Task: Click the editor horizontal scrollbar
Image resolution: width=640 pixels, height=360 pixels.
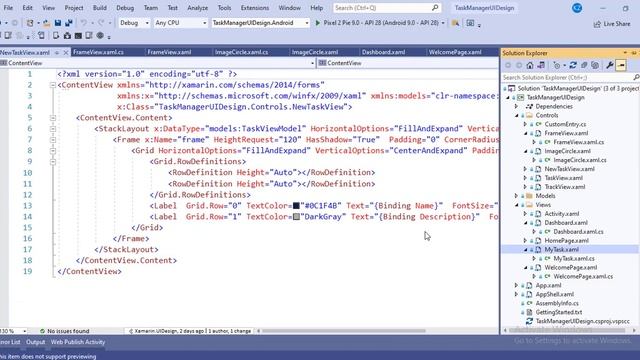Action: click(x=344, y=331)
